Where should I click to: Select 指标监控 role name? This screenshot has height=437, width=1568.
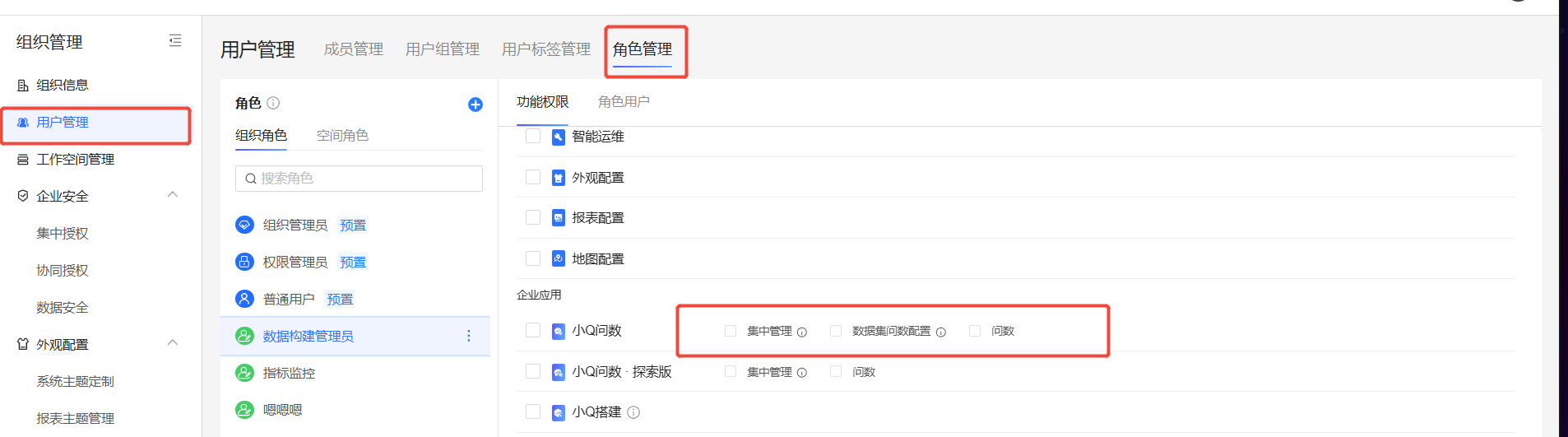pos(289,374)
